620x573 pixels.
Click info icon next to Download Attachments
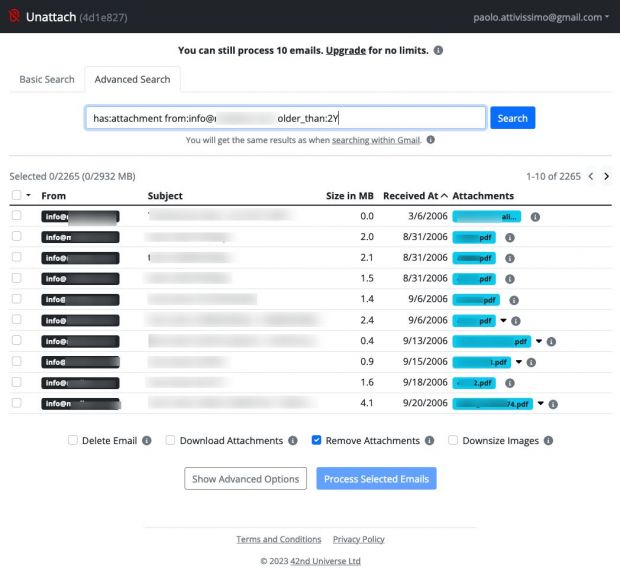point(293,441)
